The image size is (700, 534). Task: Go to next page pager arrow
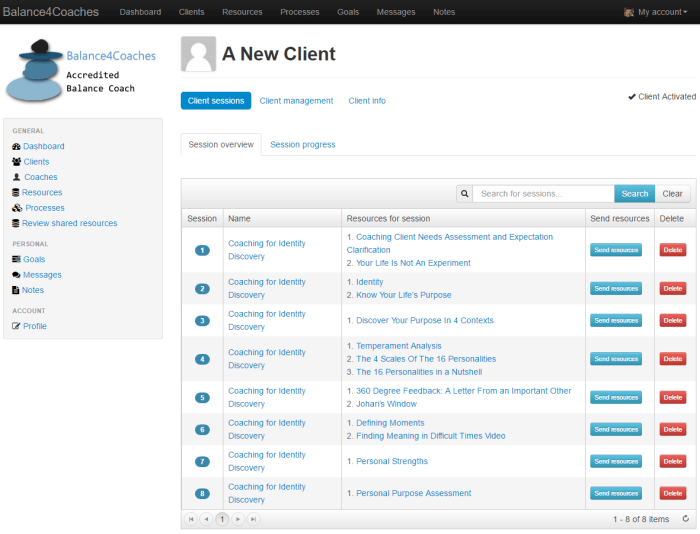click(x=238, y=519)
